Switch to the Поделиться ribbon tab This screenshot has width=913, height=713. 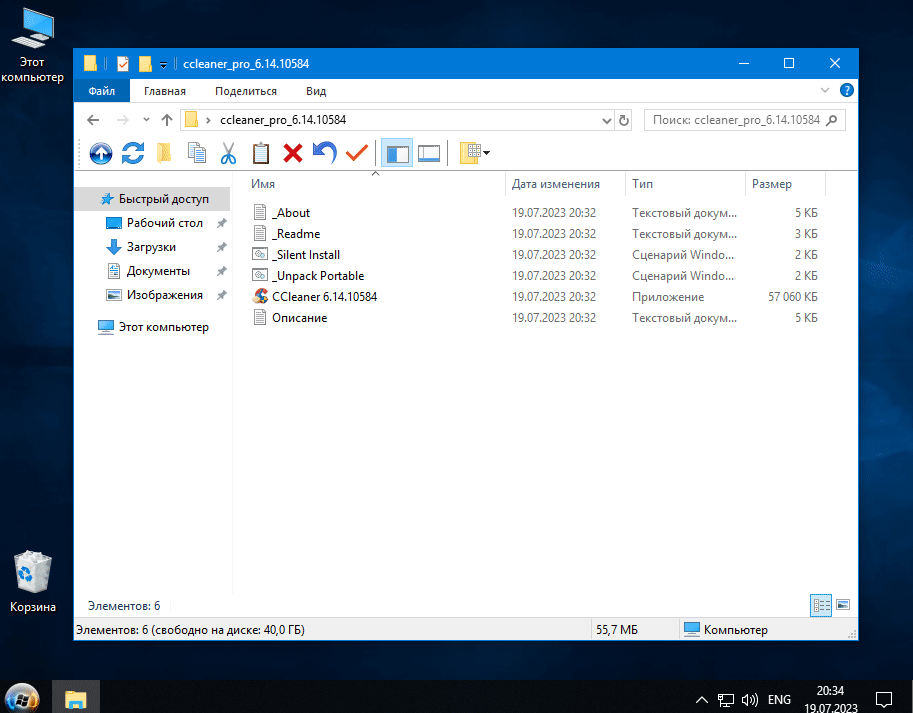pyautogui.click(x=246, y=91)
